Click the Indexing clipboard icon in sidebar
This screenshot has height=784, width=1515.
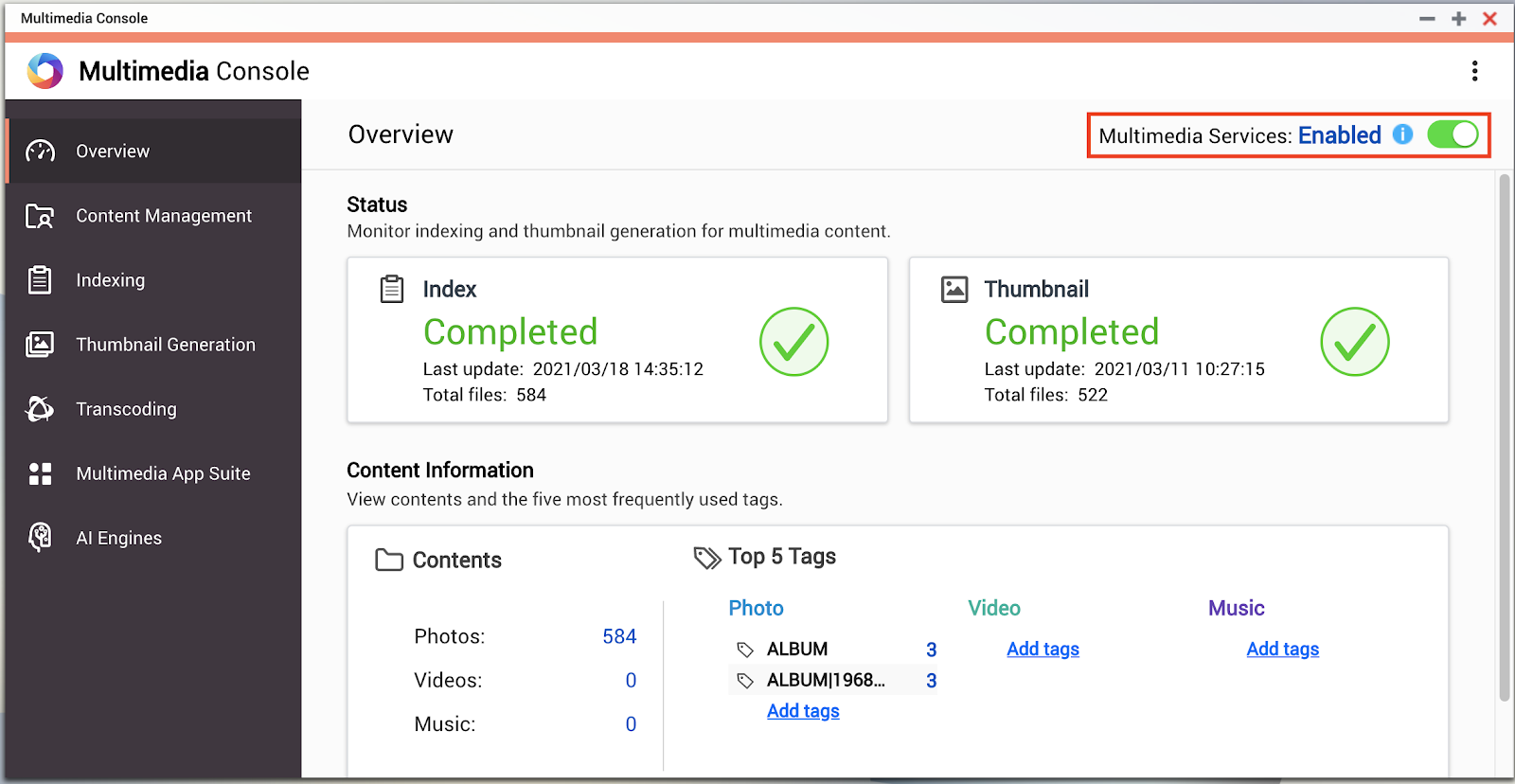click(40, 280)
